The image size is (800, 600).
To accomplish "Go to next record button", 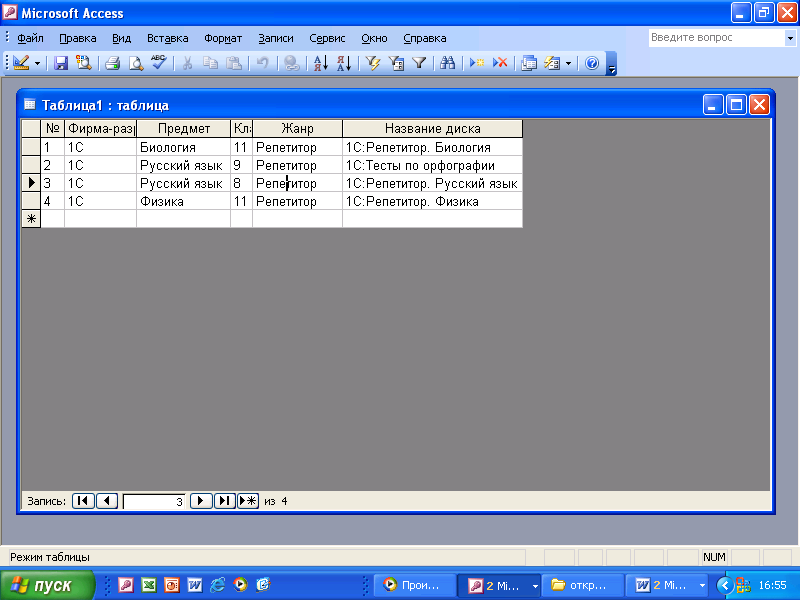I will (x=201, y=501).
